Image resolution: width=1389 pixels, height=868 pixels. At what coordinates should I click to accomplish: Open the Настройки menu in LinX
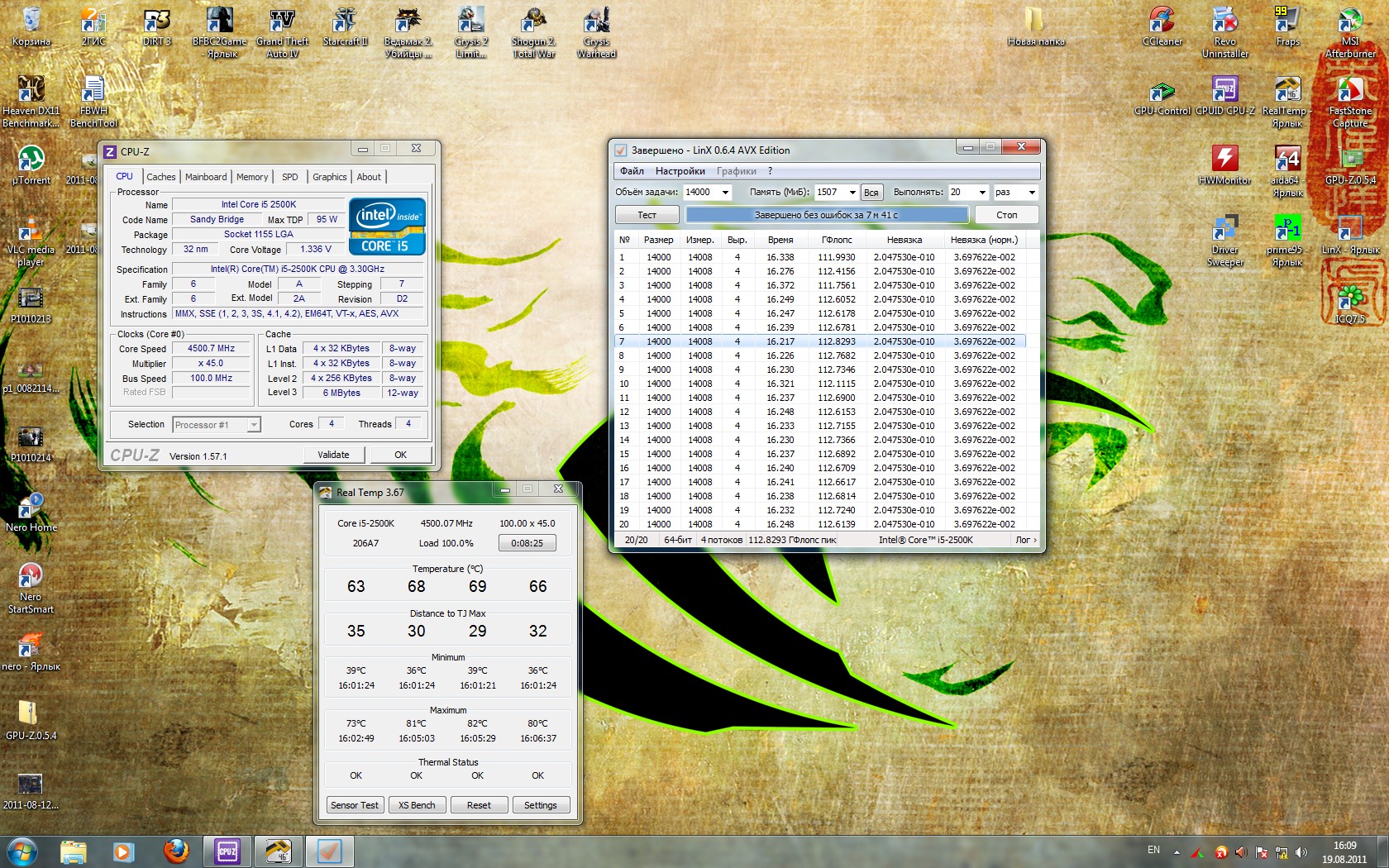[x=680, y=171]
